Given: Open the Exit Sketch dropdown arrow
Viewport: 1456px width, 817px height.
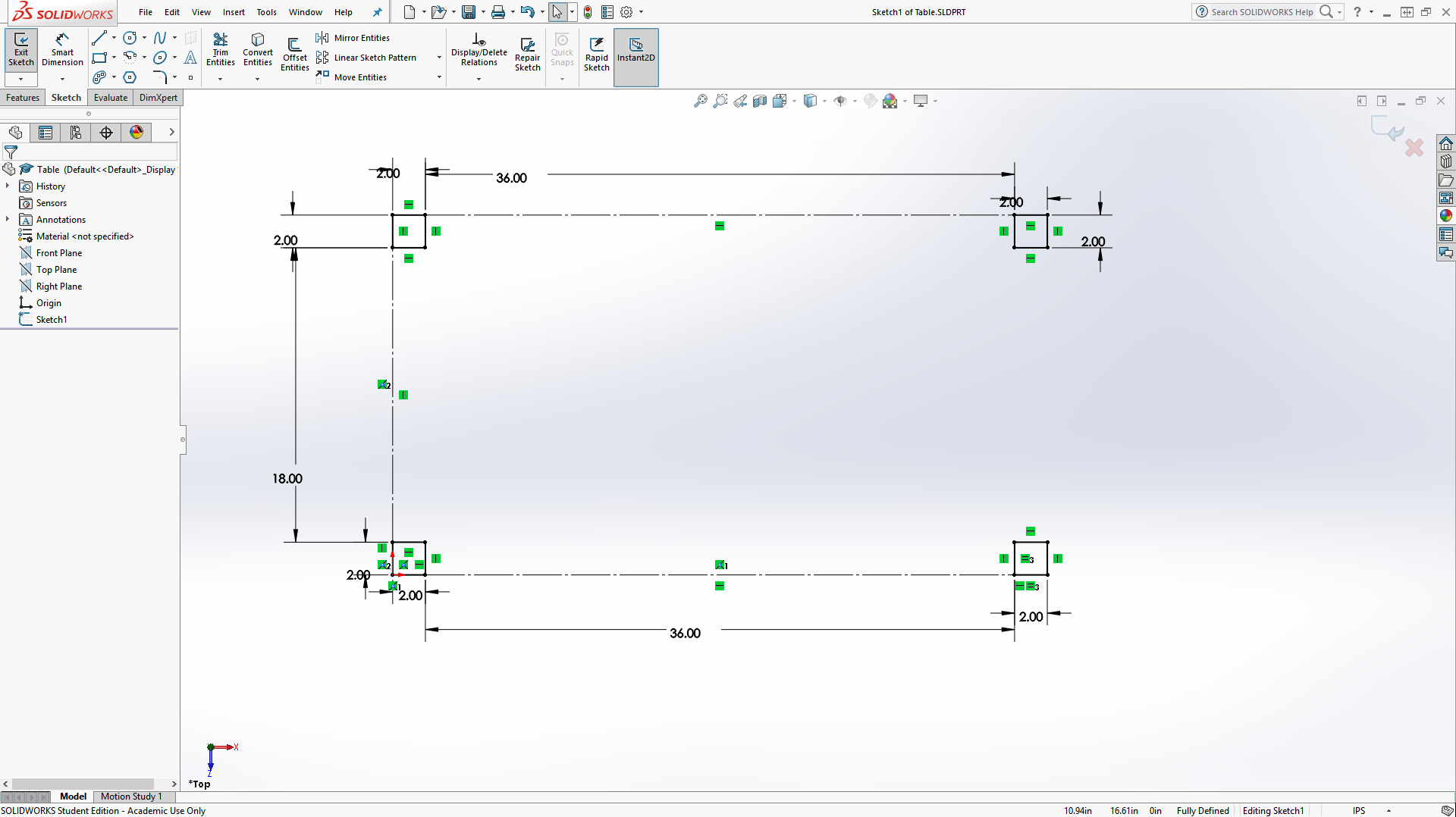Looking at the screenshot, I should tap(21, 79).
